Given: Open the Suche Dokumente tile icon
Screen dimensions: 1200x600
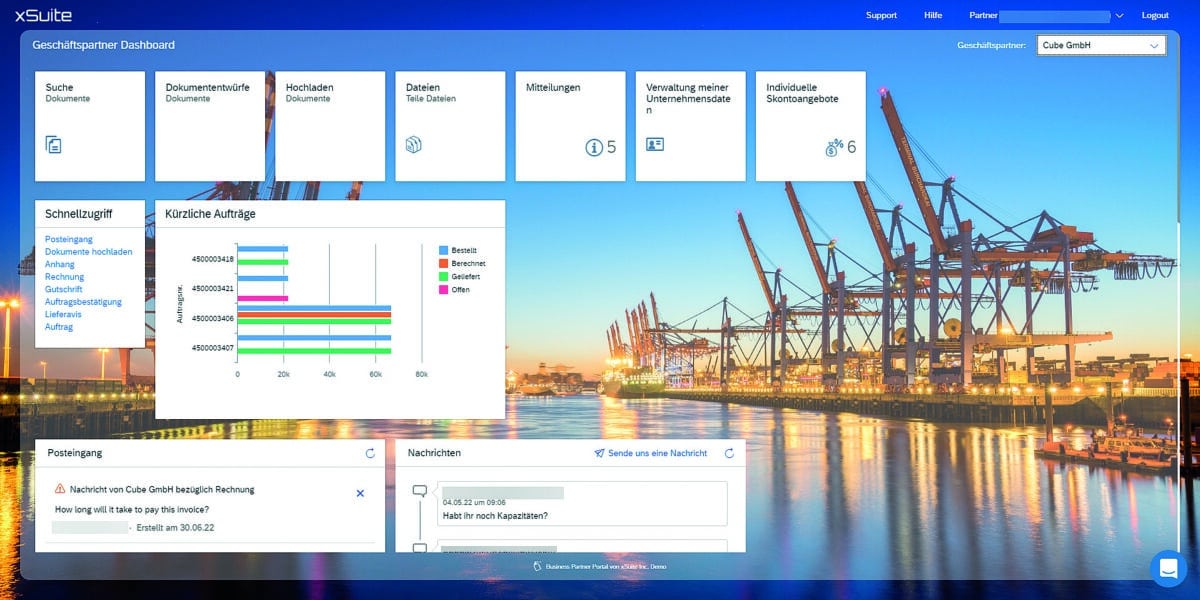Looking at the screenshot, I should tap(54, 145).
